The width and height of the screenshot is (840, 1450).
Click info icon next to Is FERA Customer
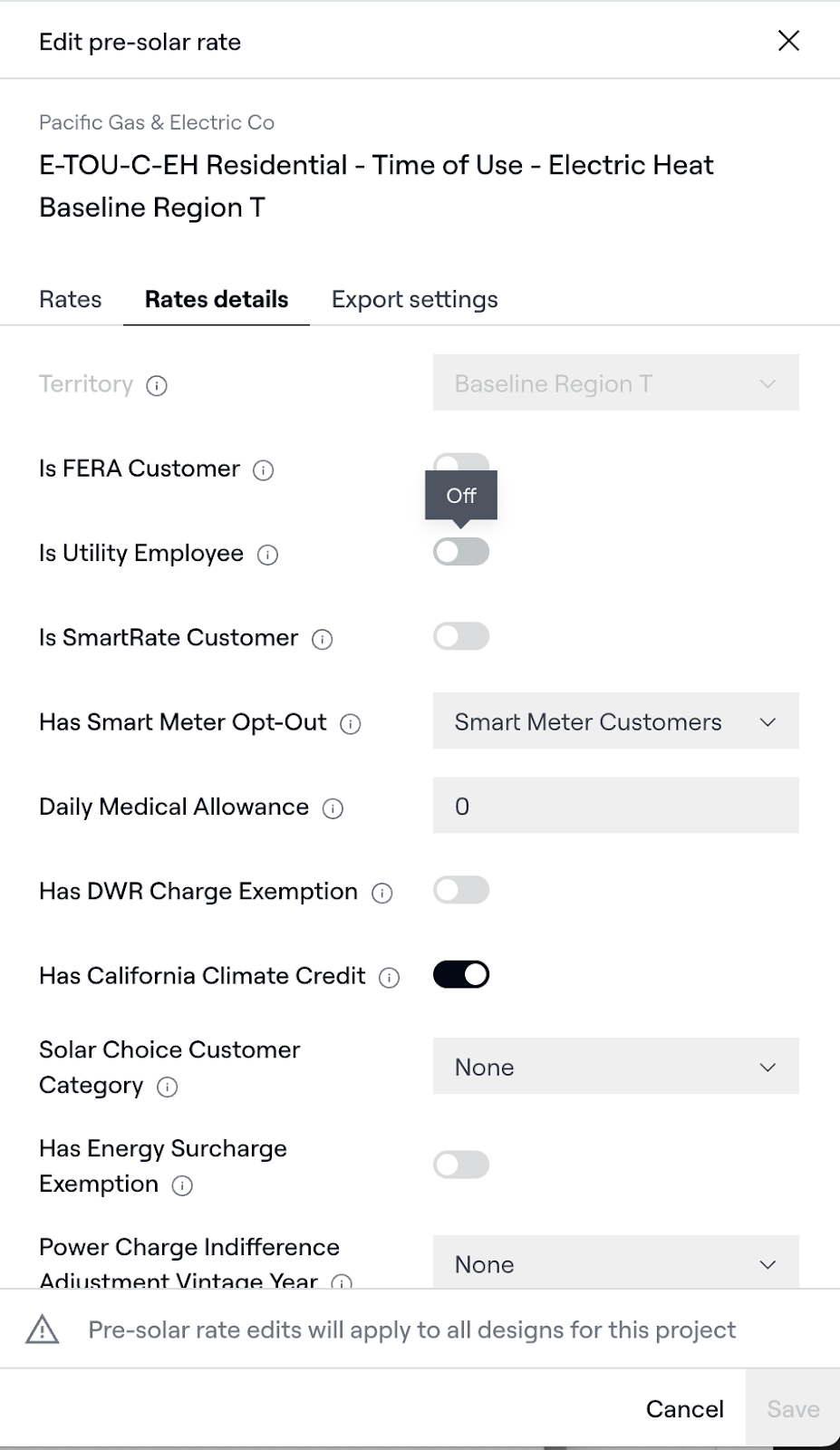pyautogui.click(x=263, y=469)
